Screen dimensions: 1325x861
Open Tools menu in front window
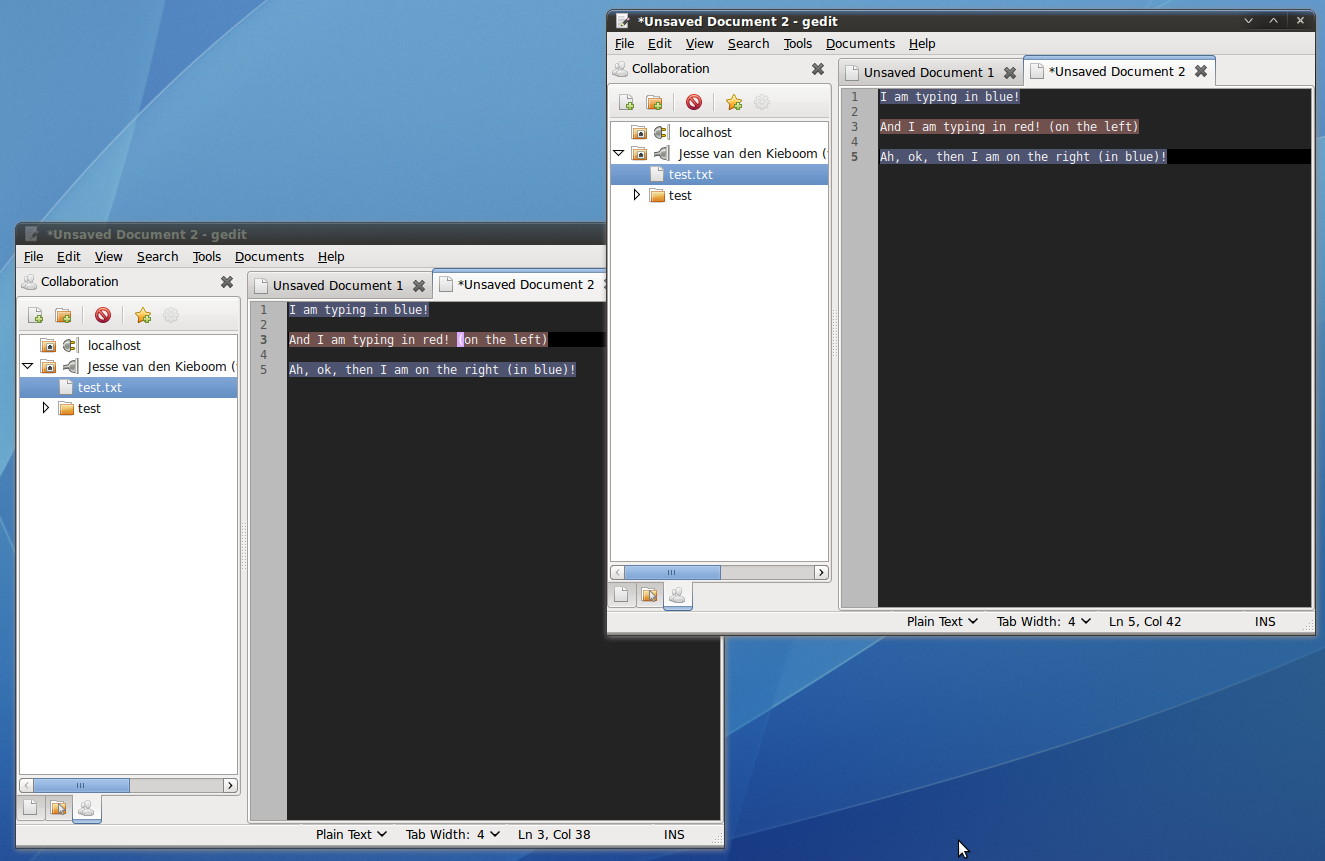tap(798, 44)
